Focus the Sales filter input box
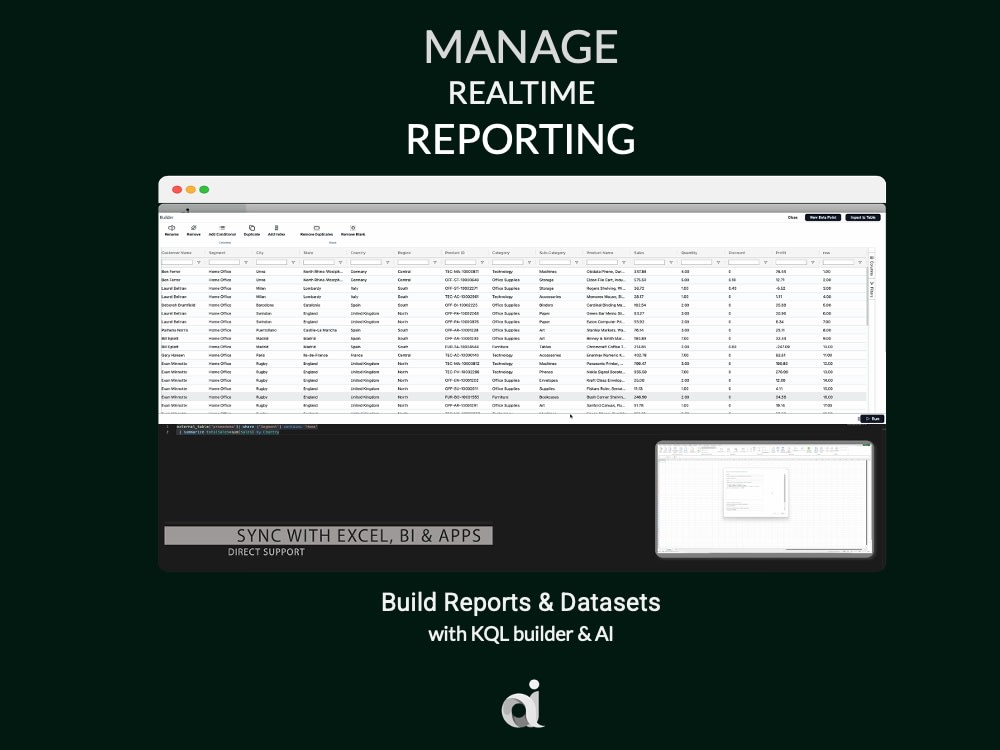Screen dimensions: 1000x750 coord(649,262)
